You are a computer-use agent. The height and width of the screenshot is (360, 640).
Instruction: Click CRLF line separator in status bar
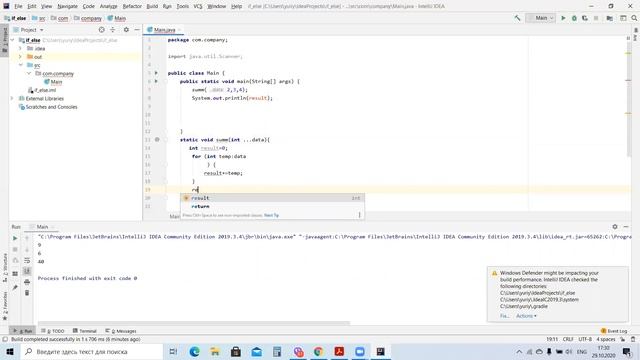click(x=568, y=339)
